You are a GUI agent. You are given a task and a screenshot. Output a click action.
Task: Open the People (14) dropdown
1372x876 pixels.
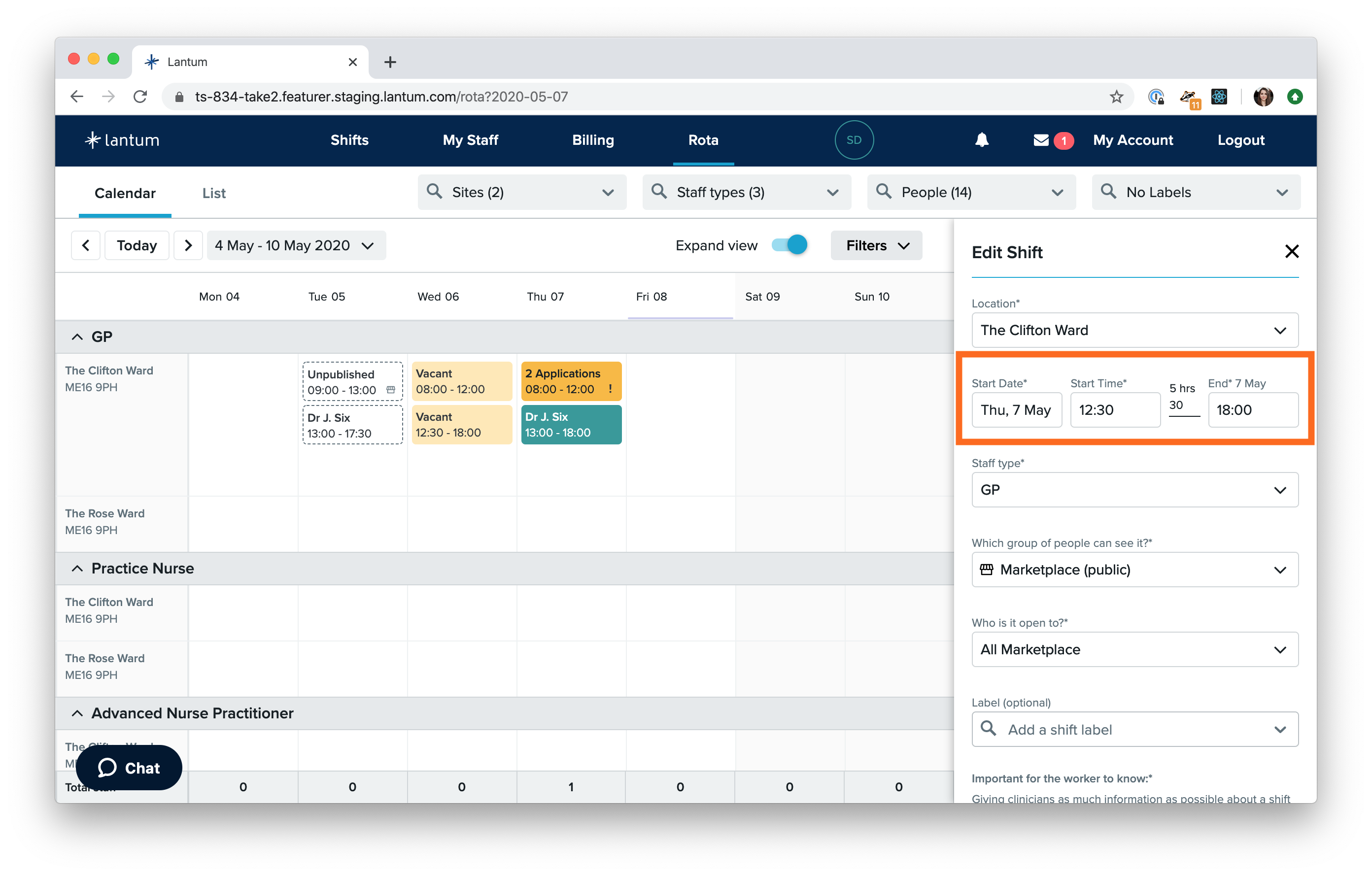click(x=971, y=192)
